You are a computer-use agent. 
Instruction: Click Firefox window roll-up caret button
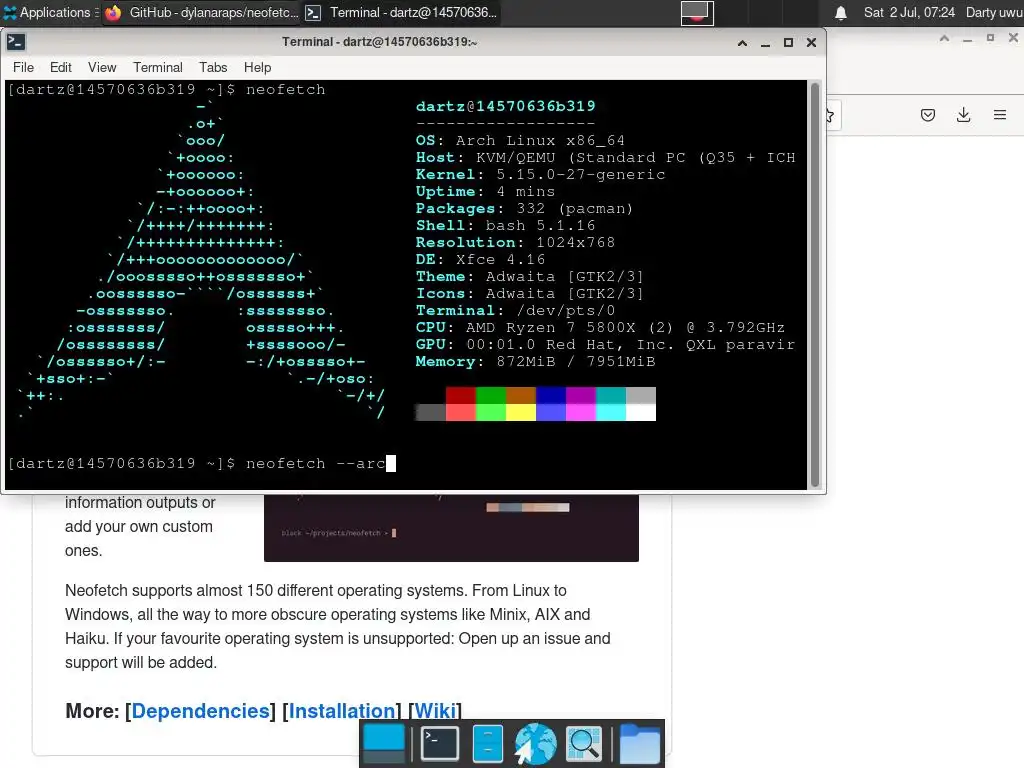tap(944, 39)
